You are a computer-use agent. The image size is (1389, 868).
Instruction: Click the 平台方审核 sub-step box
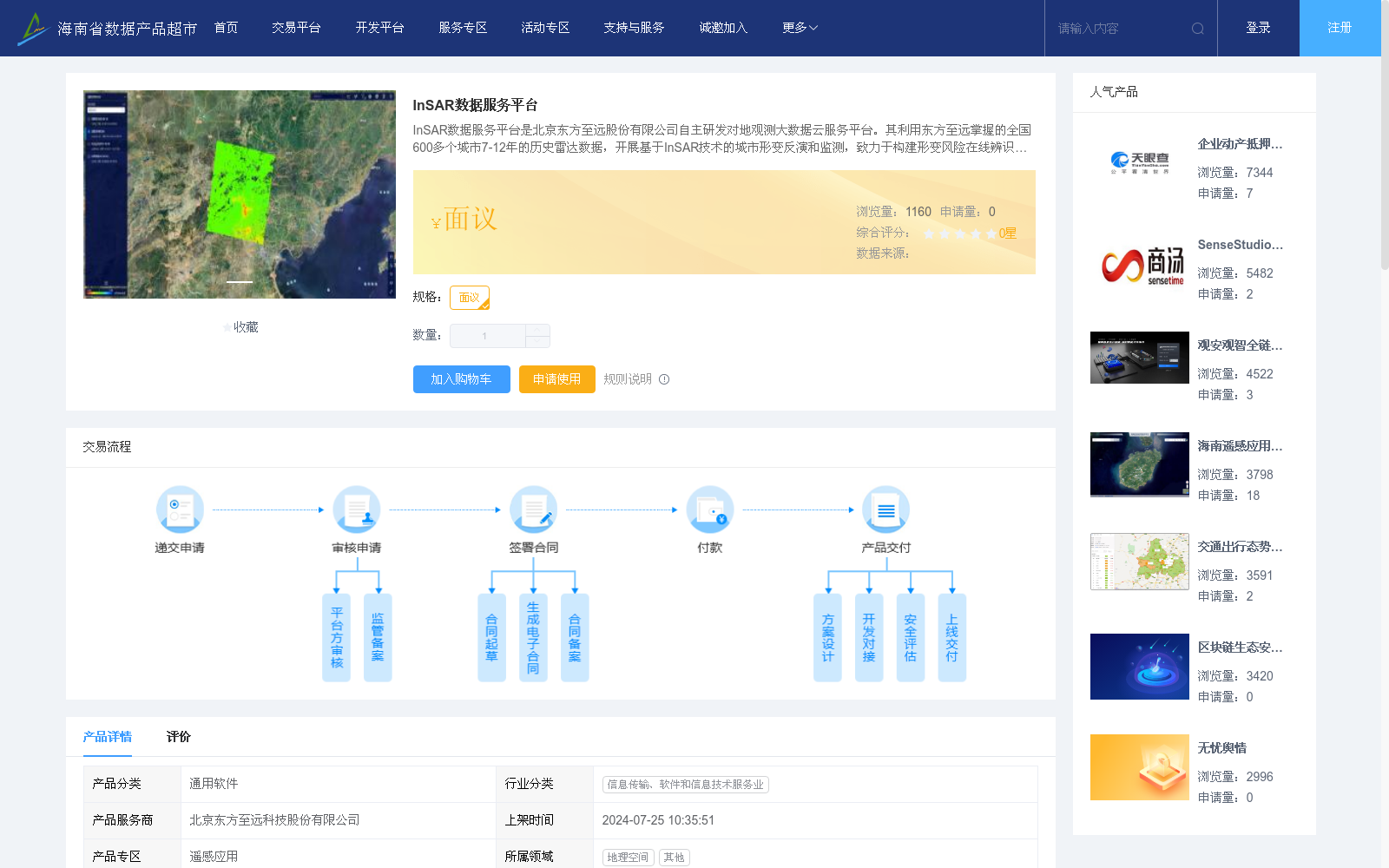(x=336, y=638)
